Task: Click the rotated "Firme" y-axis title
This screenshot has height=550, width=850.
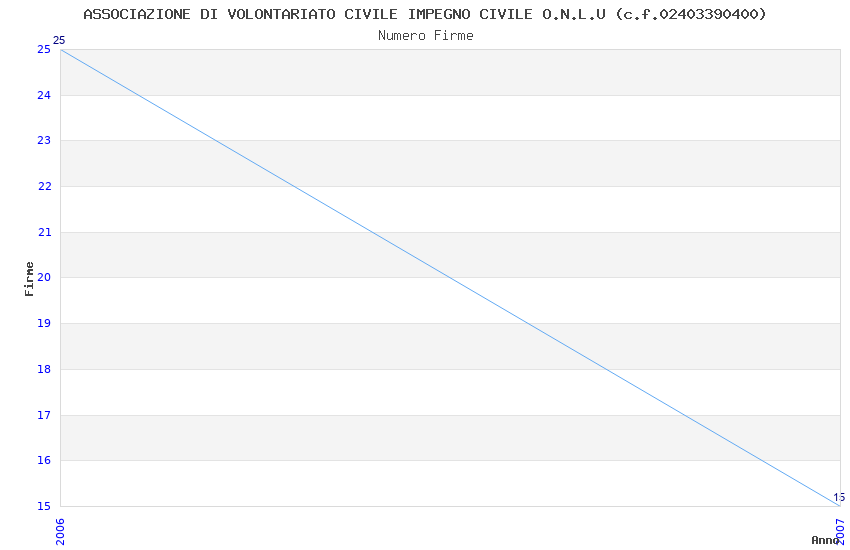Action: pyautogui.click(x=30, y=278)
